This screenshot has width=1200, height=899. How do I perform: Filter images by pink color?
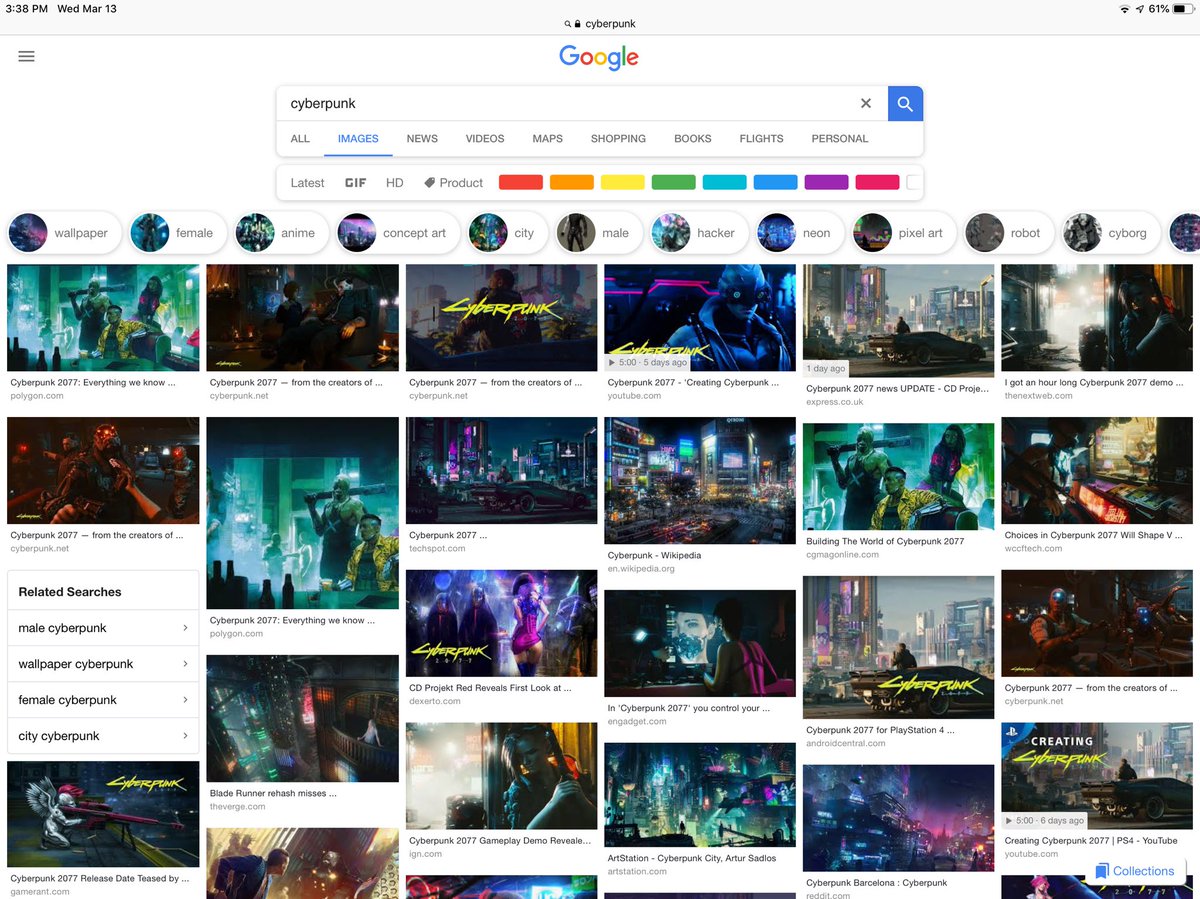pyautogui.click(x=878, y=182)
